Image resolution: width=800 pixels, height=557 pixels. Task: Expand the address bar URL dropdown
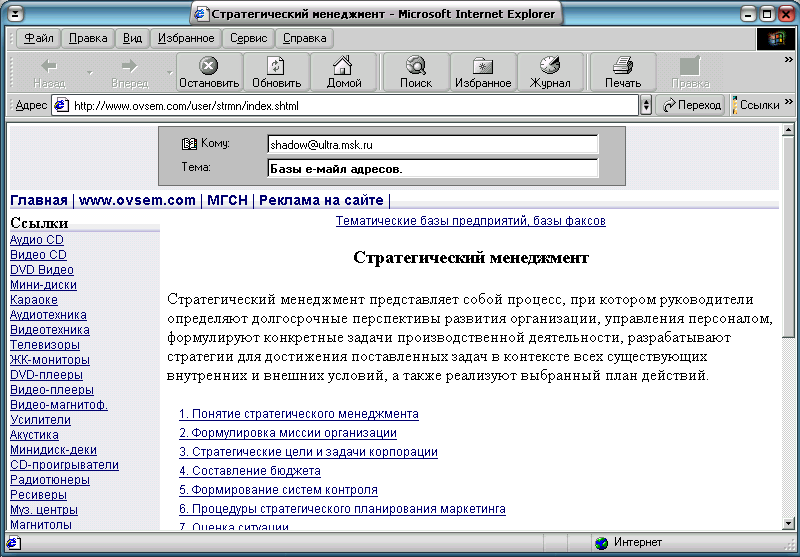645,105
